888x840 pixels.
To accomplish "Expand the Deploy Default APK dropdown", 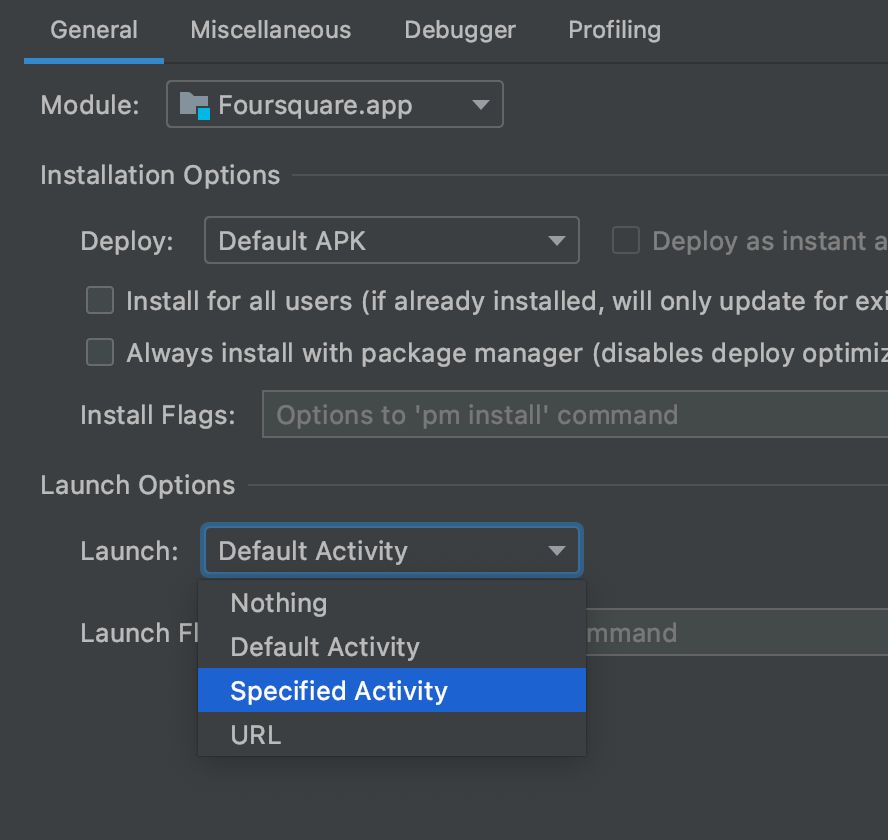I will coord(391,240).
